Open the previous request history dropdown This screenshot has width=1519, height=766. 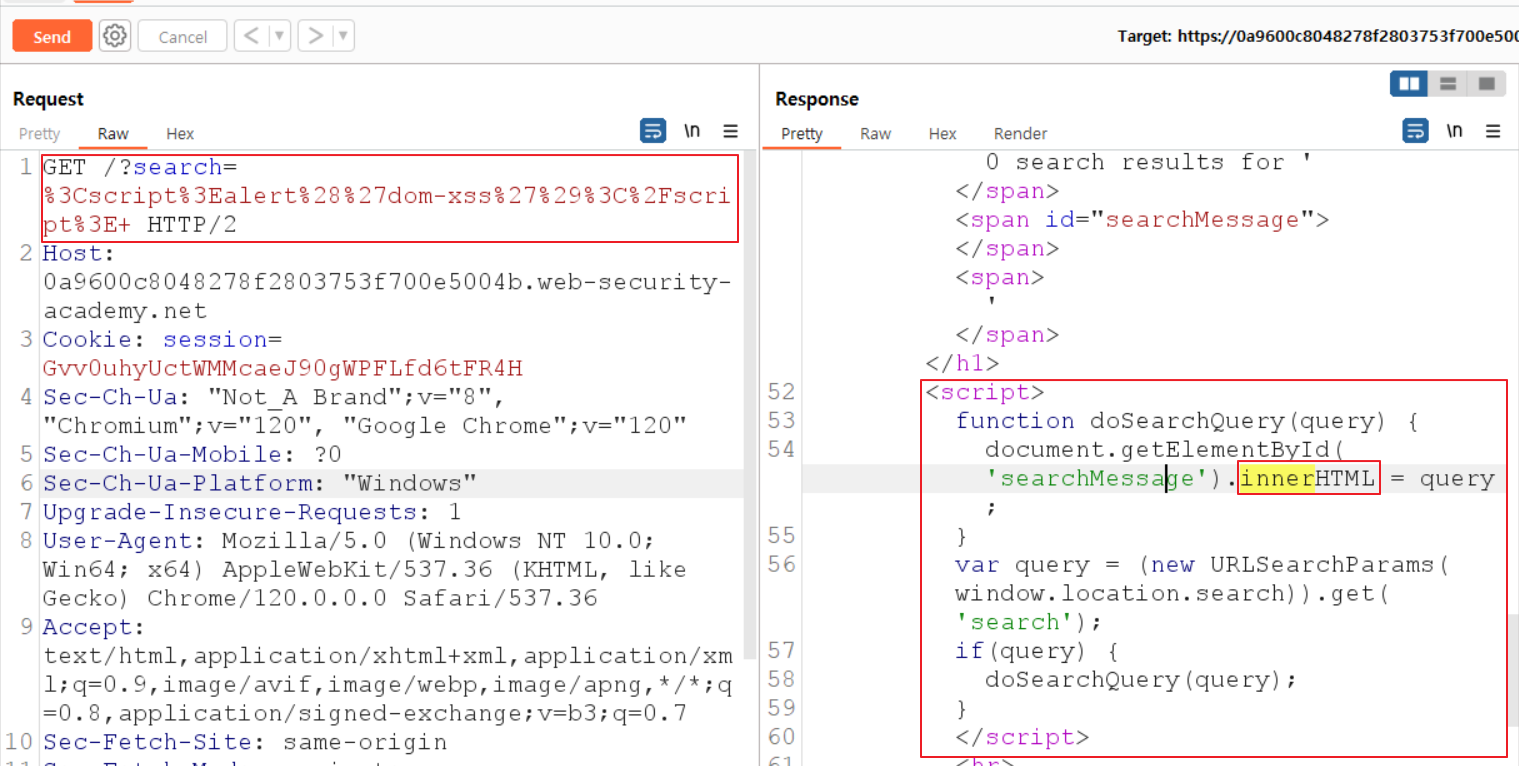(x=280, y=37)
